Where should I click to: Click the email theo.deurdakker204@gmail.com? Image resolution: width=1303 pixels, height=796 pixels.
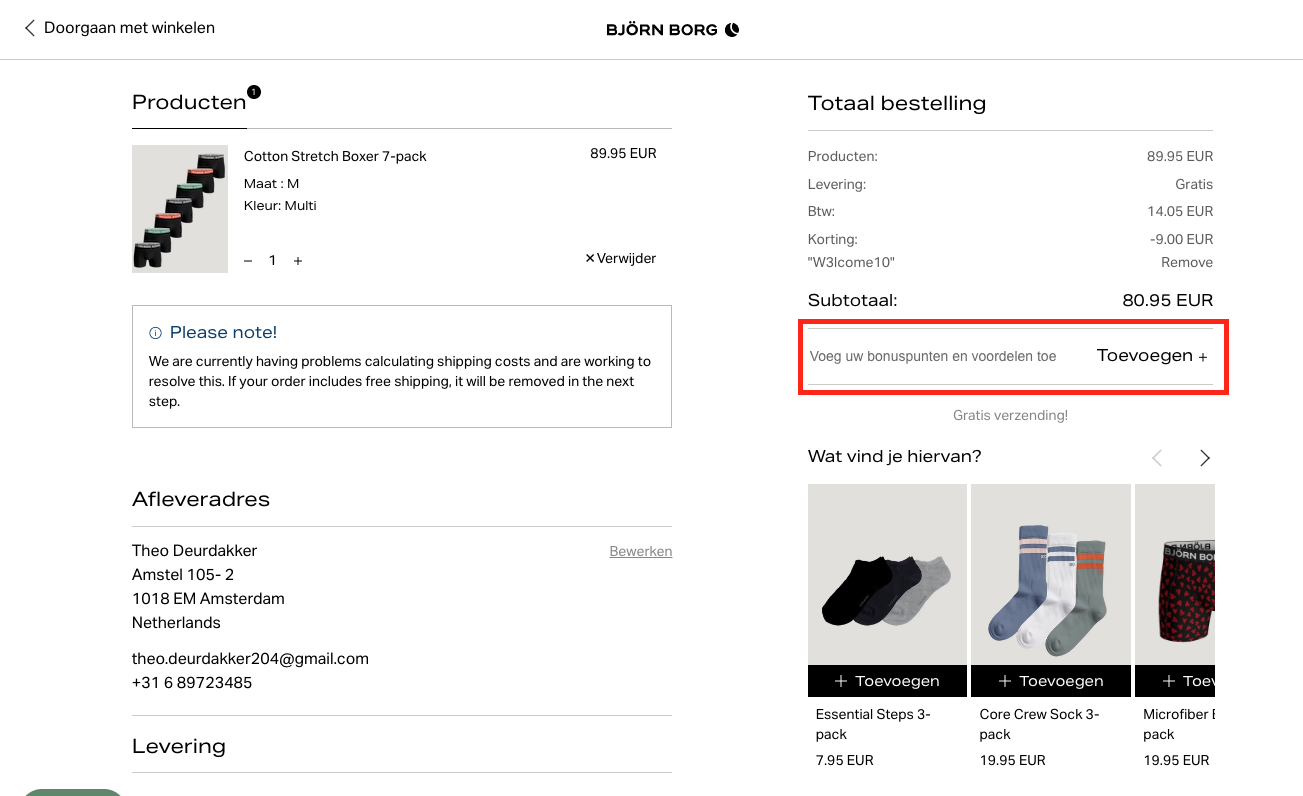(x=250, y=659)
